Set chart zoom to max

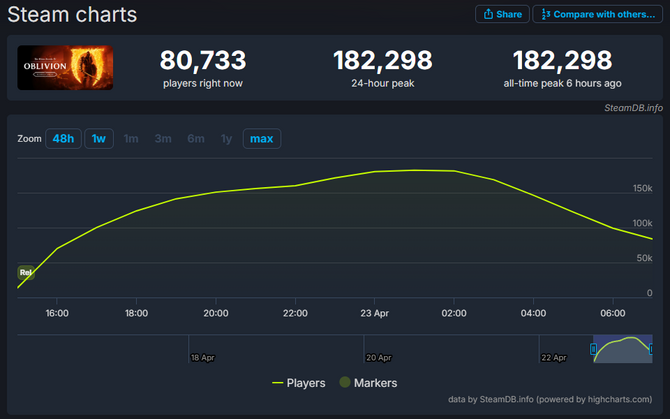click(x=262, y=139)
